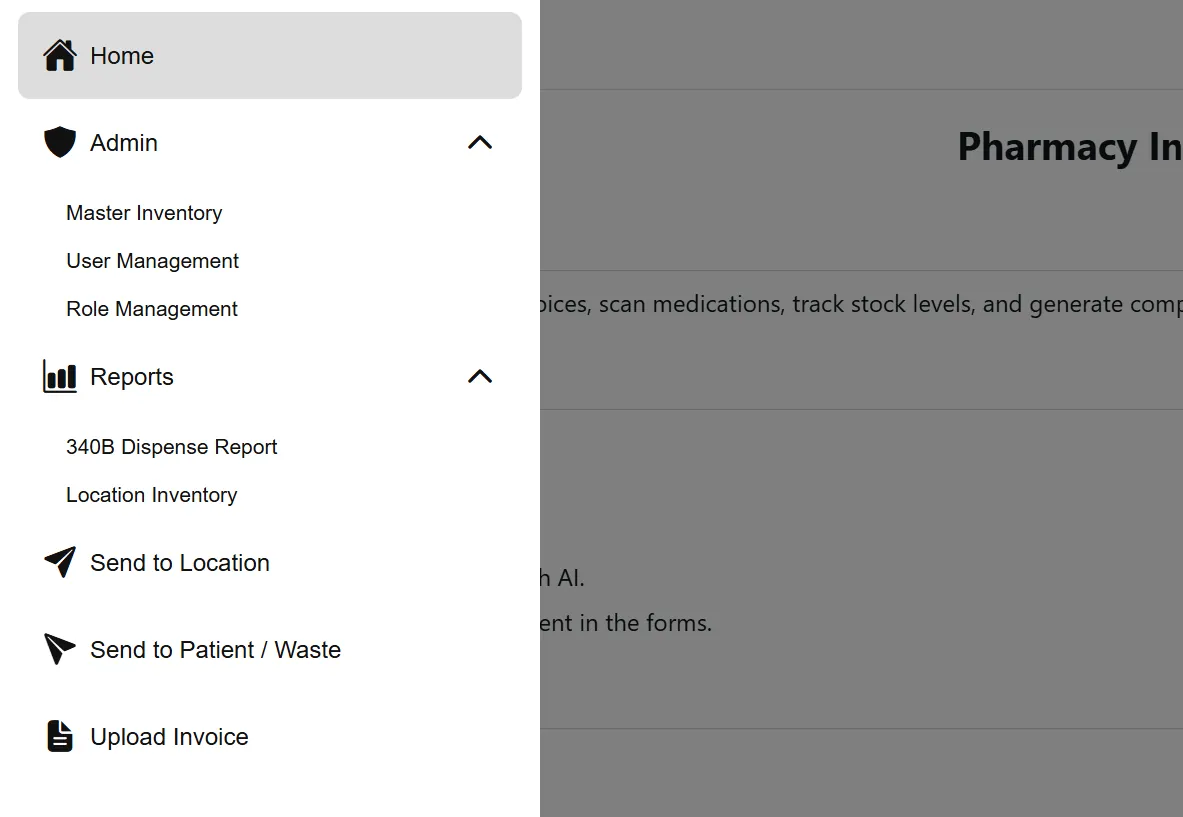Screen dimensions: 1183x817
Task: Open the 340B Dispense Report
Action: click(x=172, y=447)
